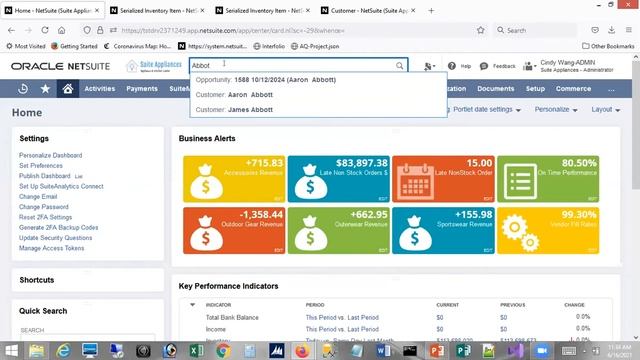Image resolution: width=640 pixels, height=360 pixels.
Task: Open the Payments menu
Action: pos(142,89)
